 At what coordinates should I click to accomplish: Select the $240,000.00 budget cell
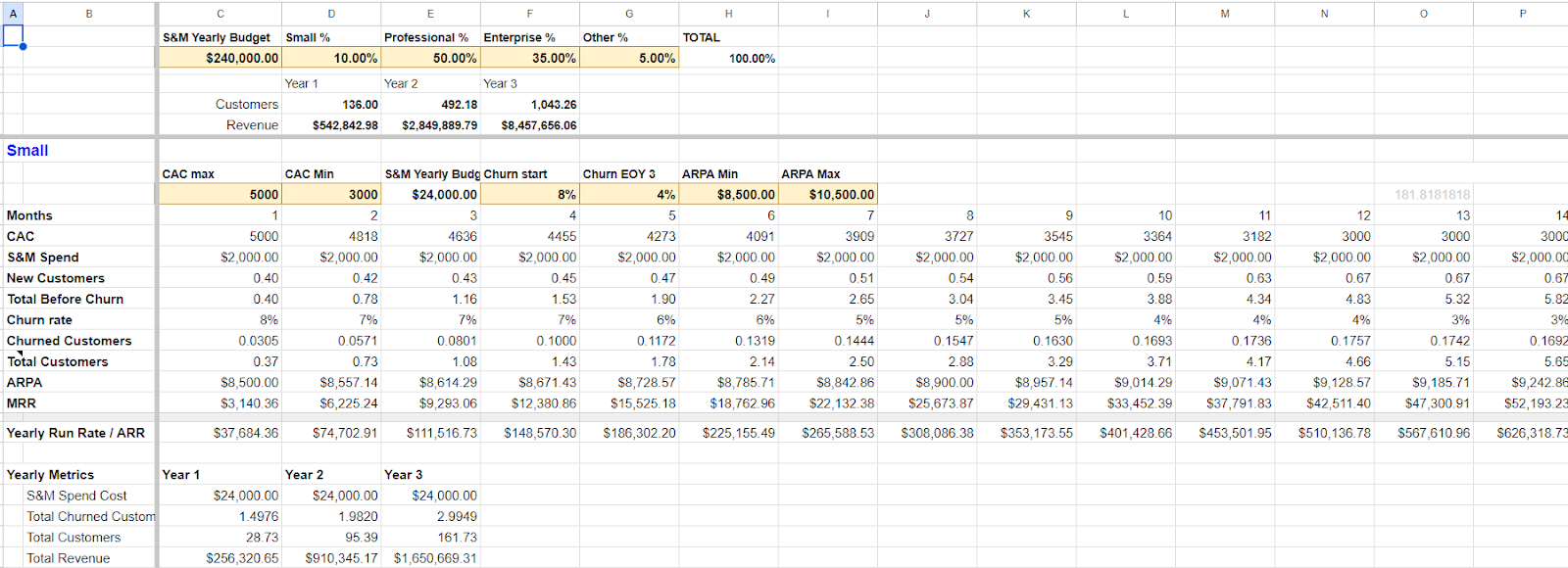[x=220, y=58]
